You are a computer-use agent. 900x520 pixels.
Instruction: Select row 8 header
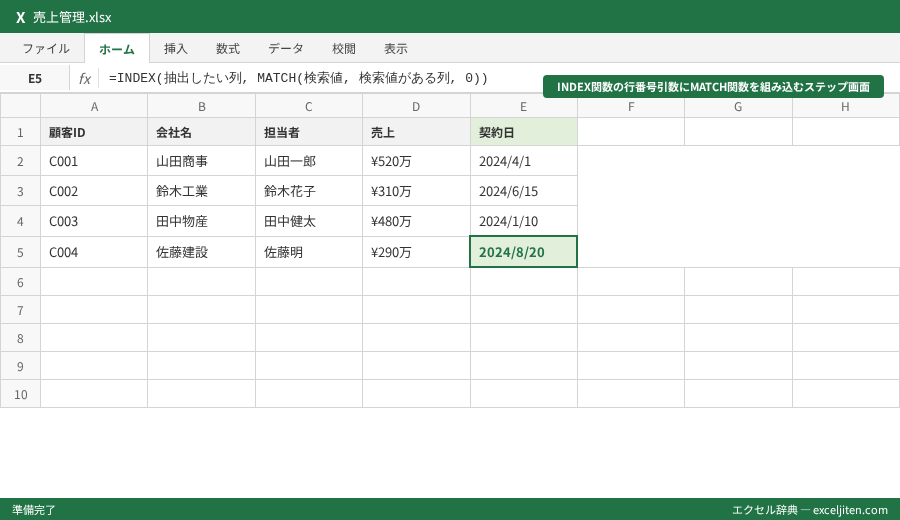tap(20, 339)
